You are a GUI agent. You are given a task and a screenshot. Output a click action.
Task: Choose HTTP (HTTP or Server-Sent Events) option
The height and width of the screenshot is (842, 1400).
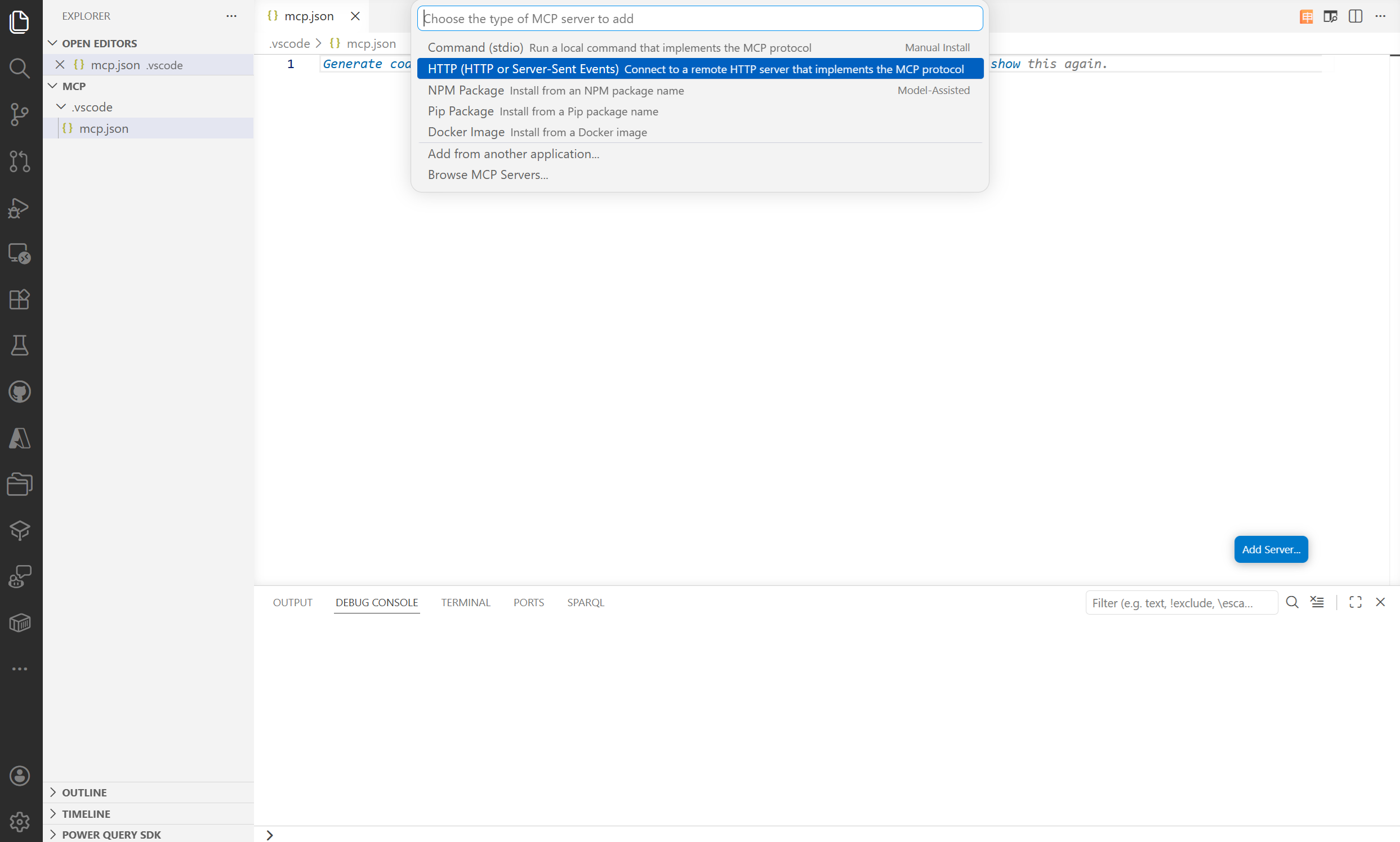point(700,69)
